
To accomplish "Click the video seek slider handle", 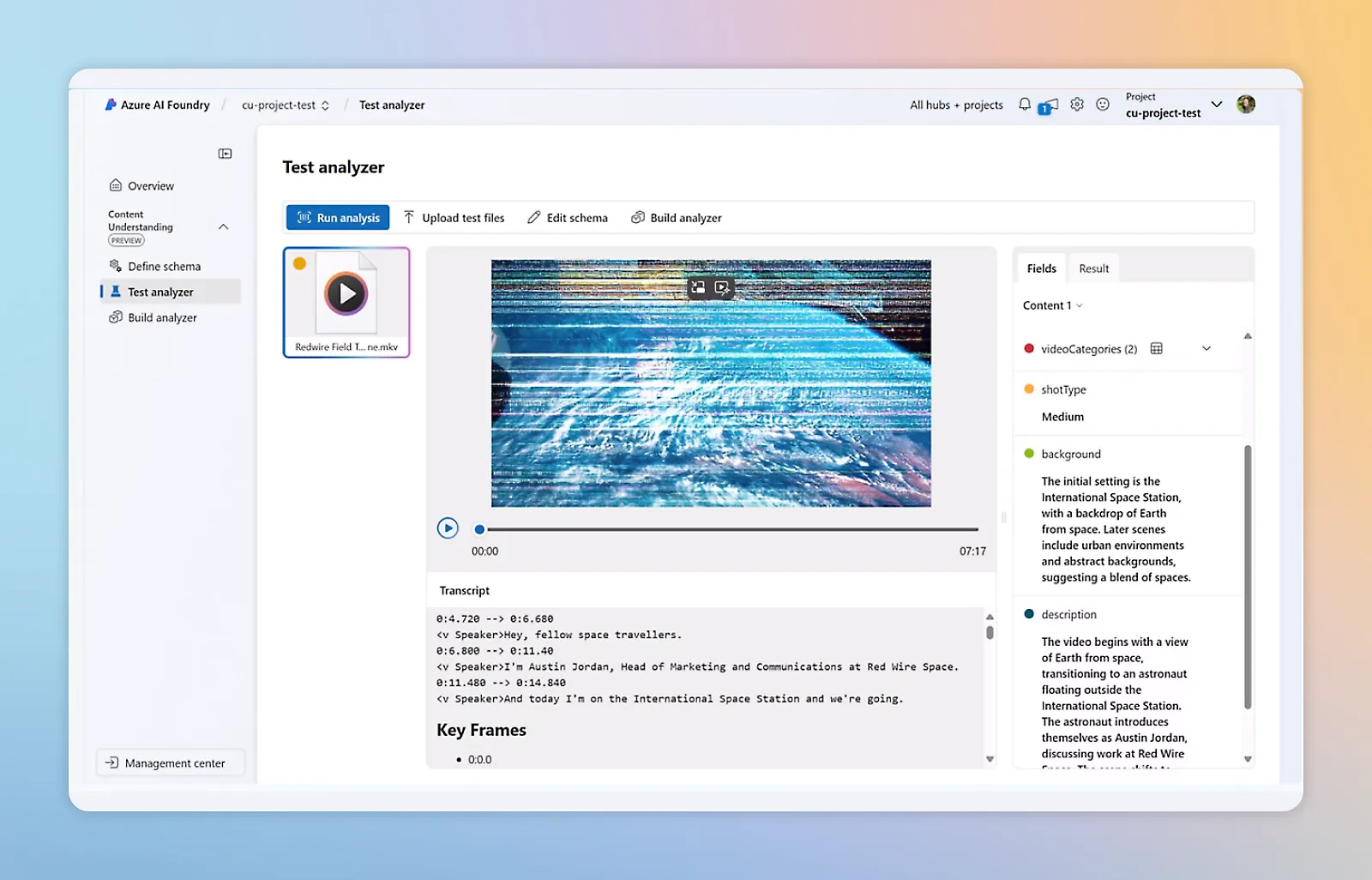I will (x=480, y=529).
